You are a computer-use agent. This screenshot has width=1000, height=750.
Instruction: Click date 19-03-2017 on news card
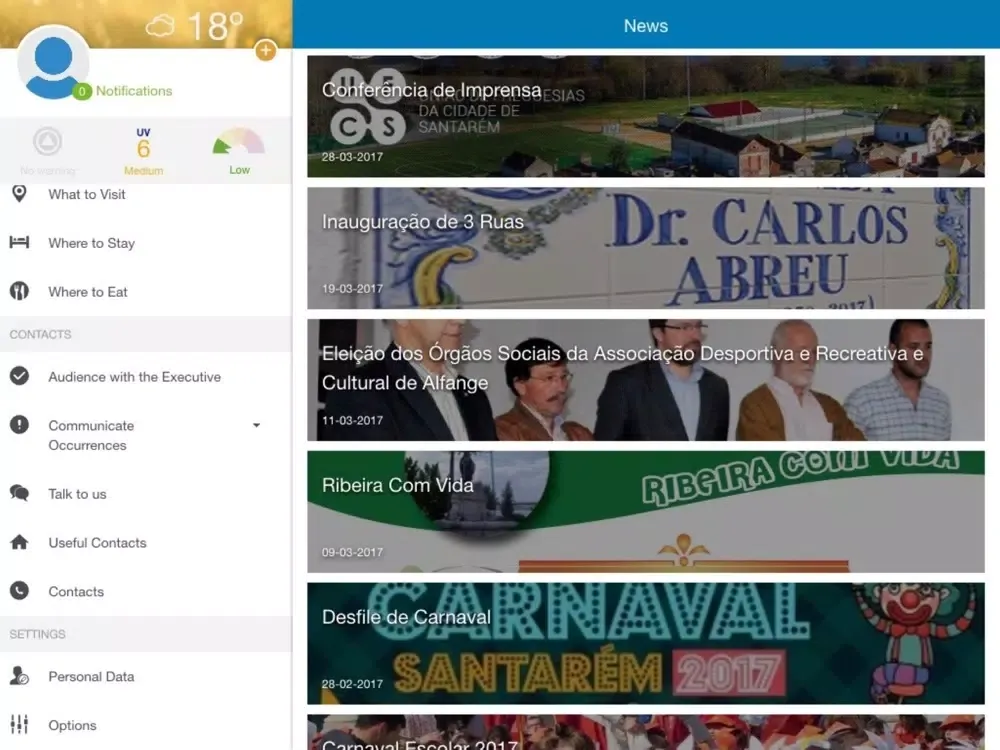[352, 289]
